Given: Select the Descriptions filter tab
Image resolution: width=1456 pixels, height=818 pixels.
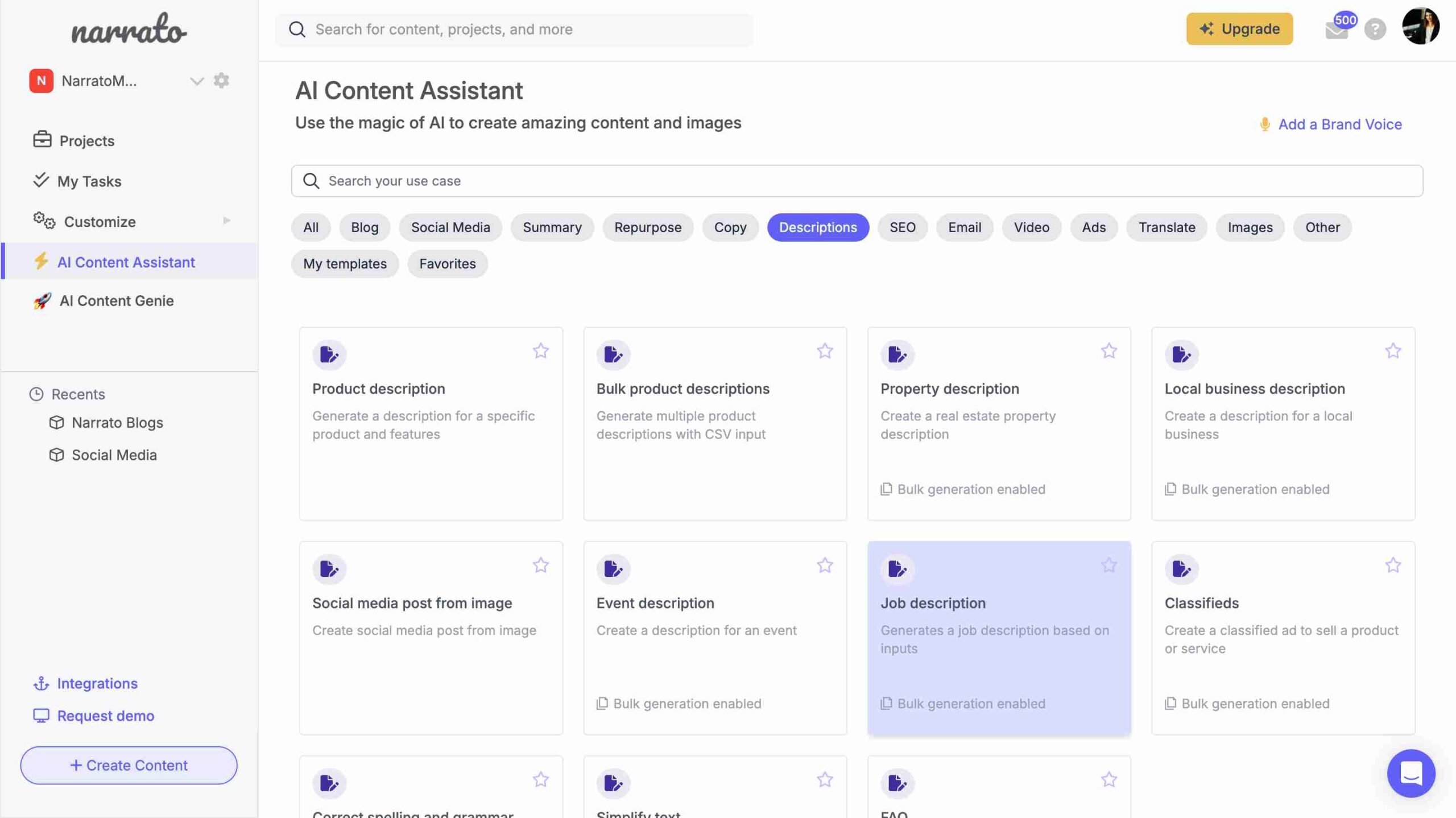Looking at the screenshot, I should (x=817, y=227).
